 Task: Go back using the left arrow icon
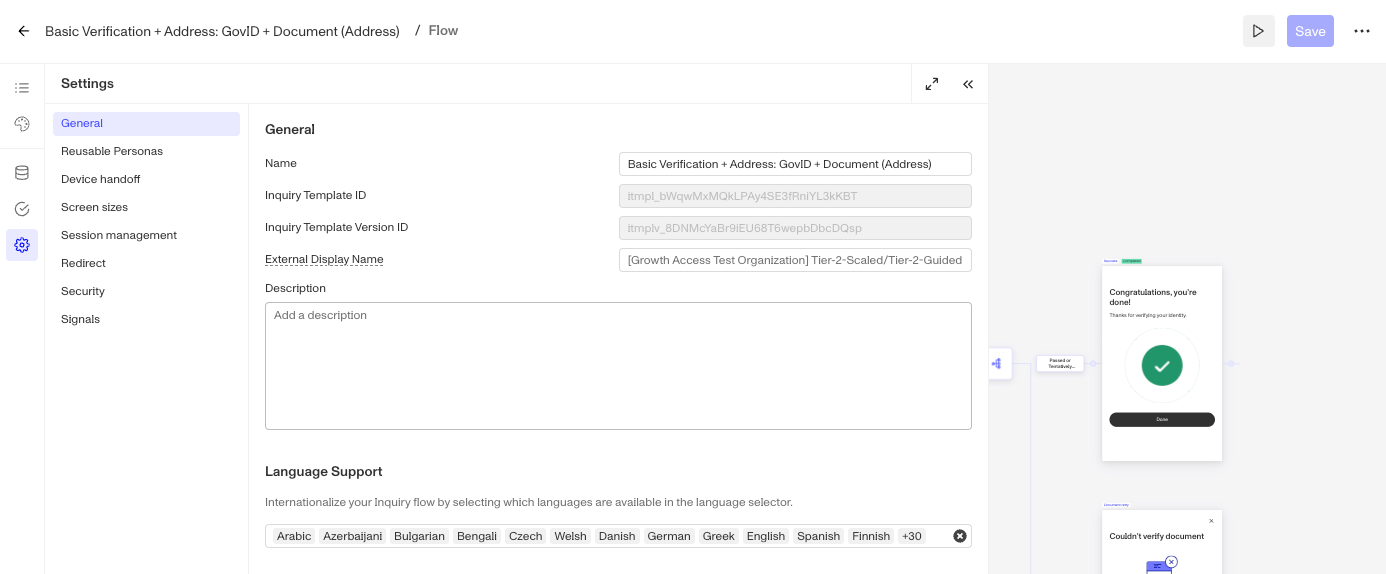pos(24,31)
